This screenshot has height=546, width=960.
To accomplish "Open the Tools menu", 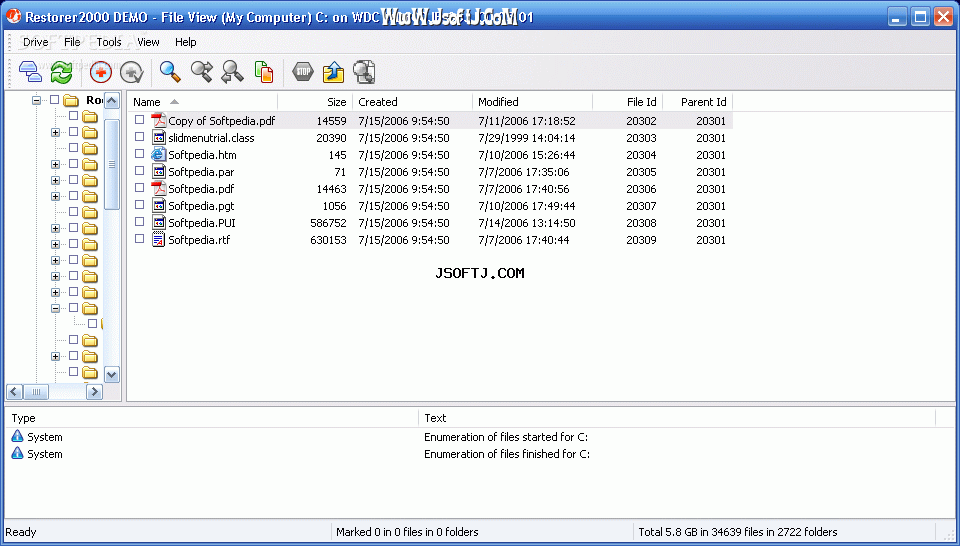I will point(109,42).
